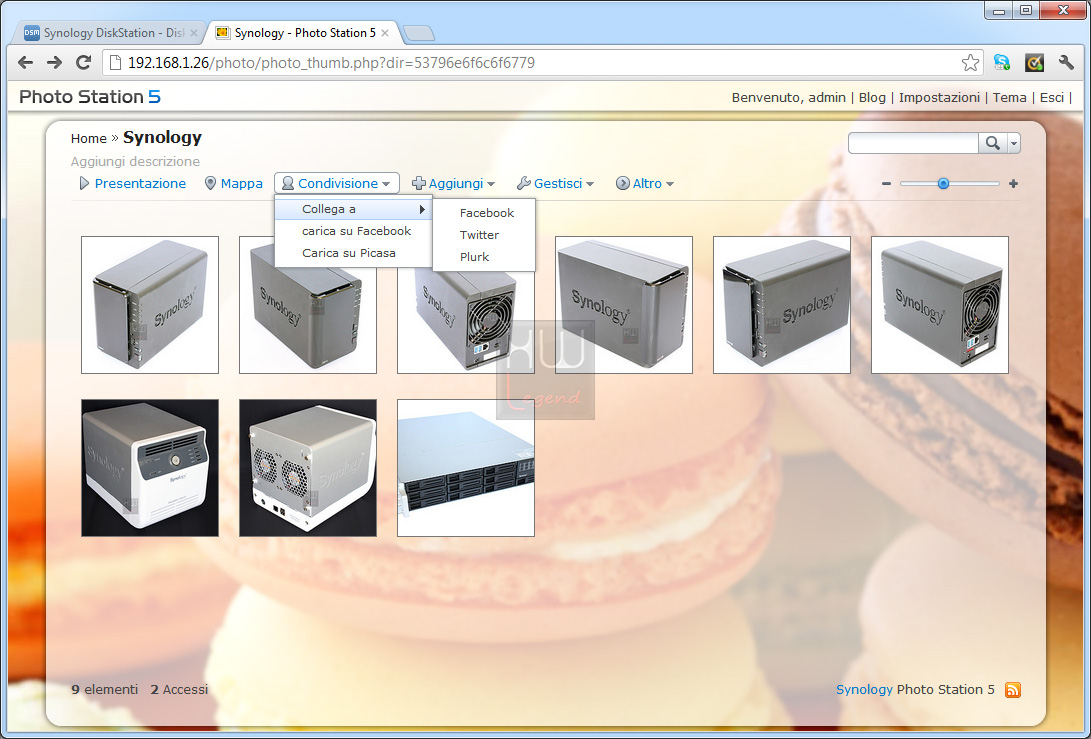Screen dimensions: 1091x739
Task: Select the Synology - Photo Station 5 tab
Action: click(303, 33)
